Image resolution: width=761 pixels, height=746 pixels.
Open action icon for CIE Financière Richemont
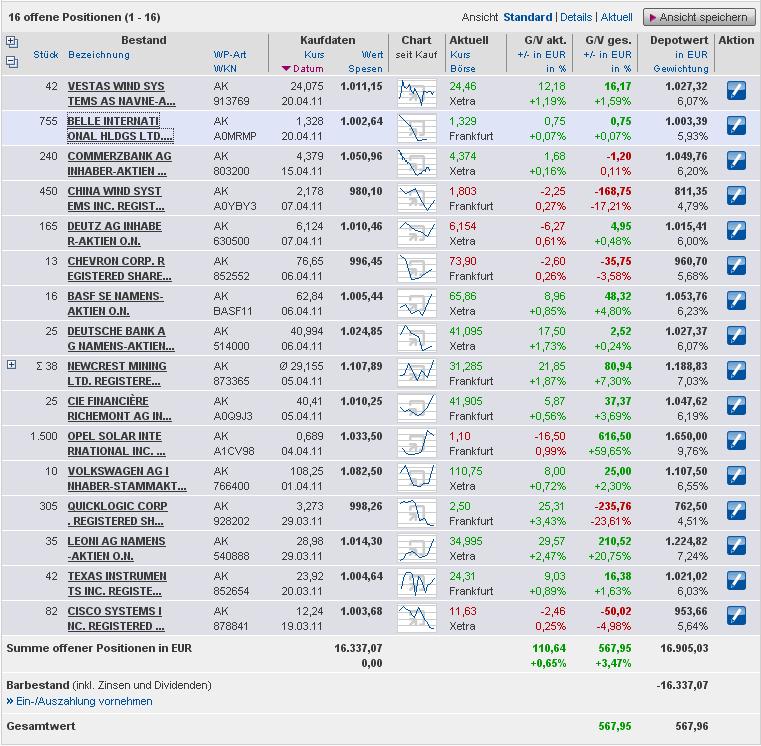coord(736,406)
